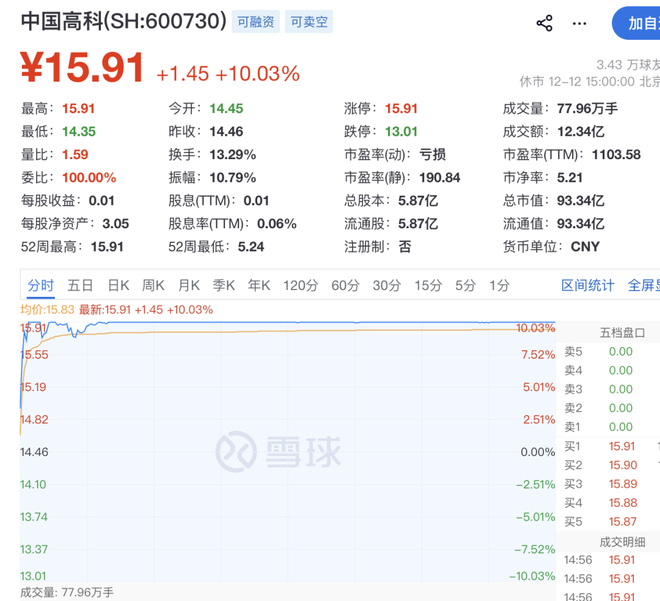660x601 pixels.
Task: Click the 全屏显示 fullscreen link
Action: [x=643, y=285]
